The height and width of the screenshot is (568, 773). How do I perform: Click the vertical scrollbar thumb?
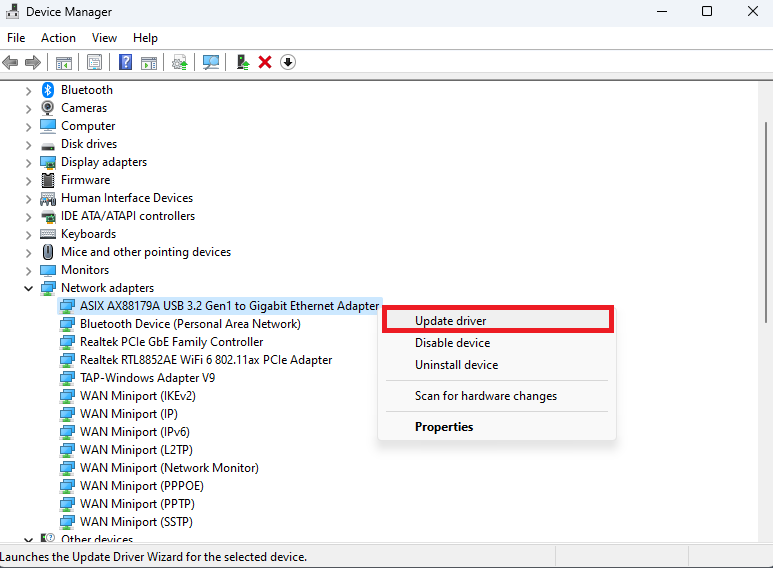pos(766,222)
